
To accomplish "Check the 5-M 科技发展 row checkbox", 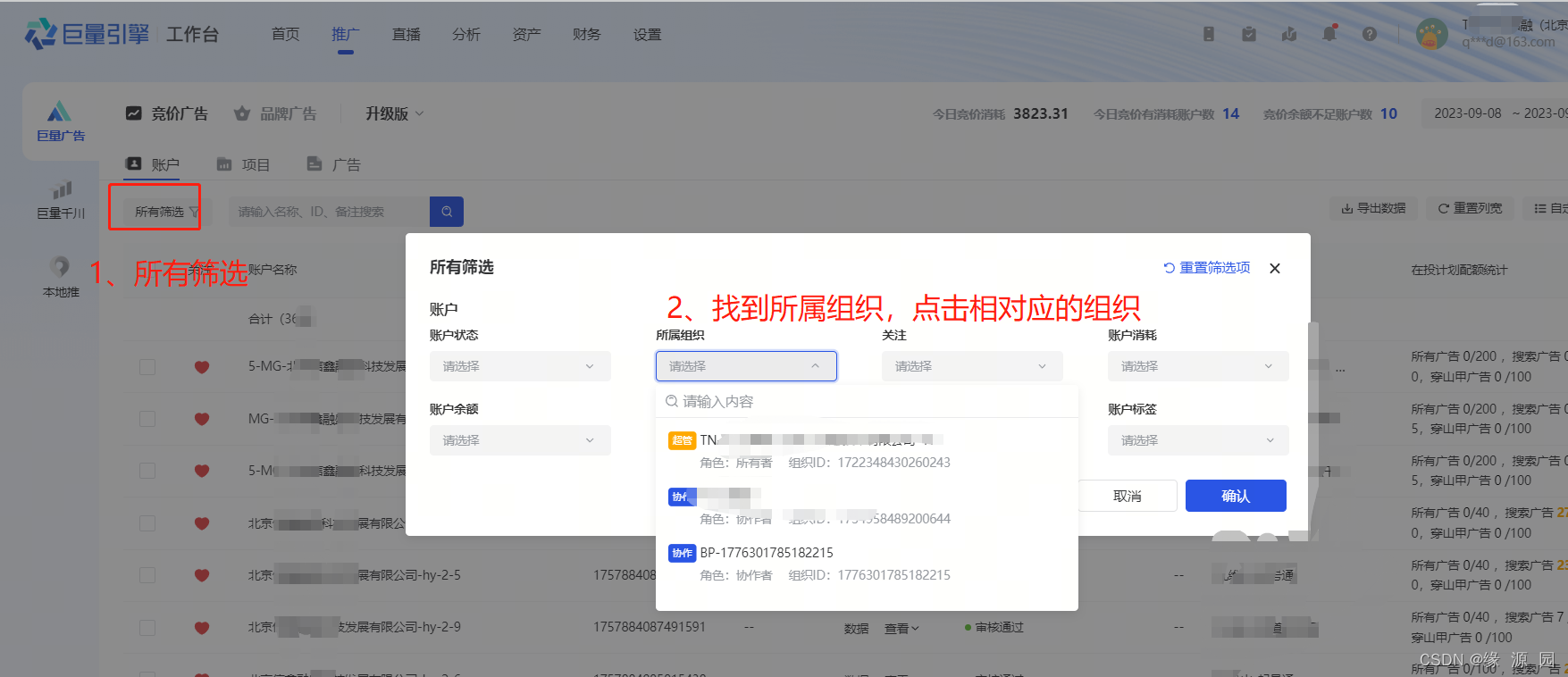I will click(x=147, y=471).
